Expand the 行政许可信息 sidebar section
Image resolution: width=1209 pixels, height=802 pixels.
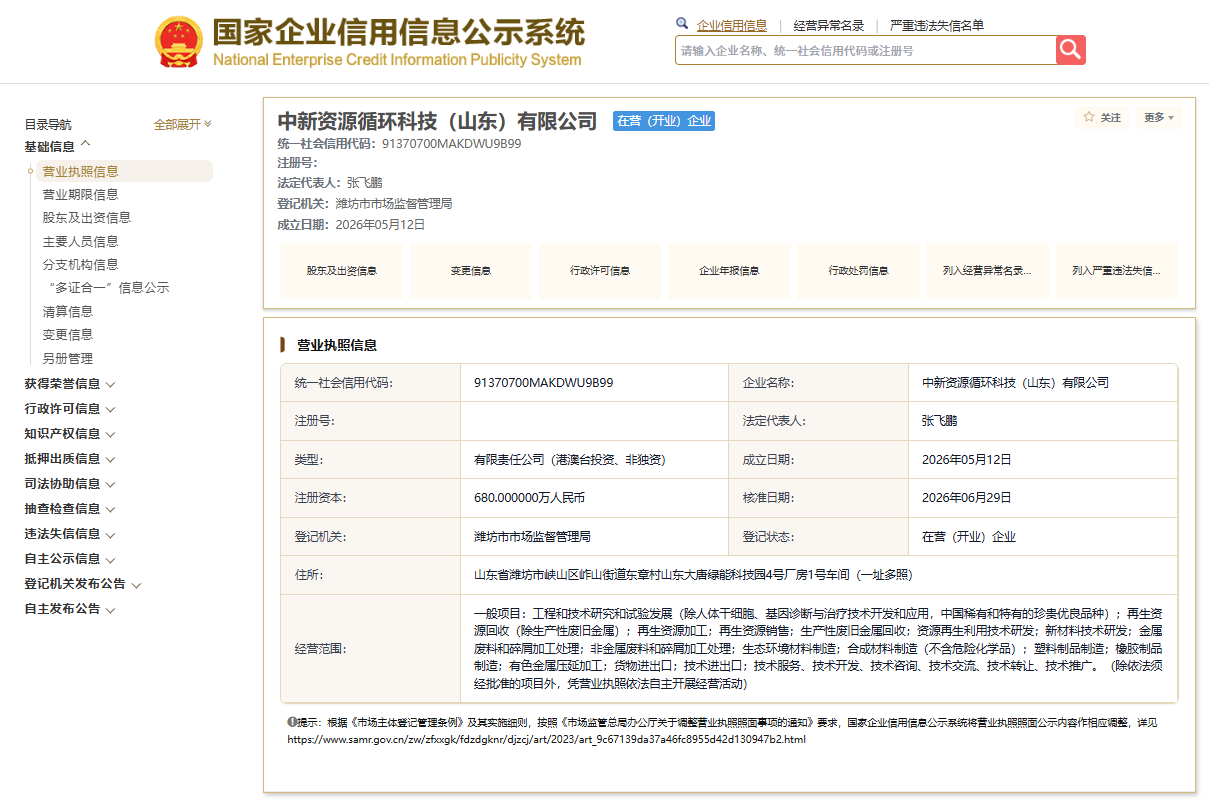click(70, 409)
